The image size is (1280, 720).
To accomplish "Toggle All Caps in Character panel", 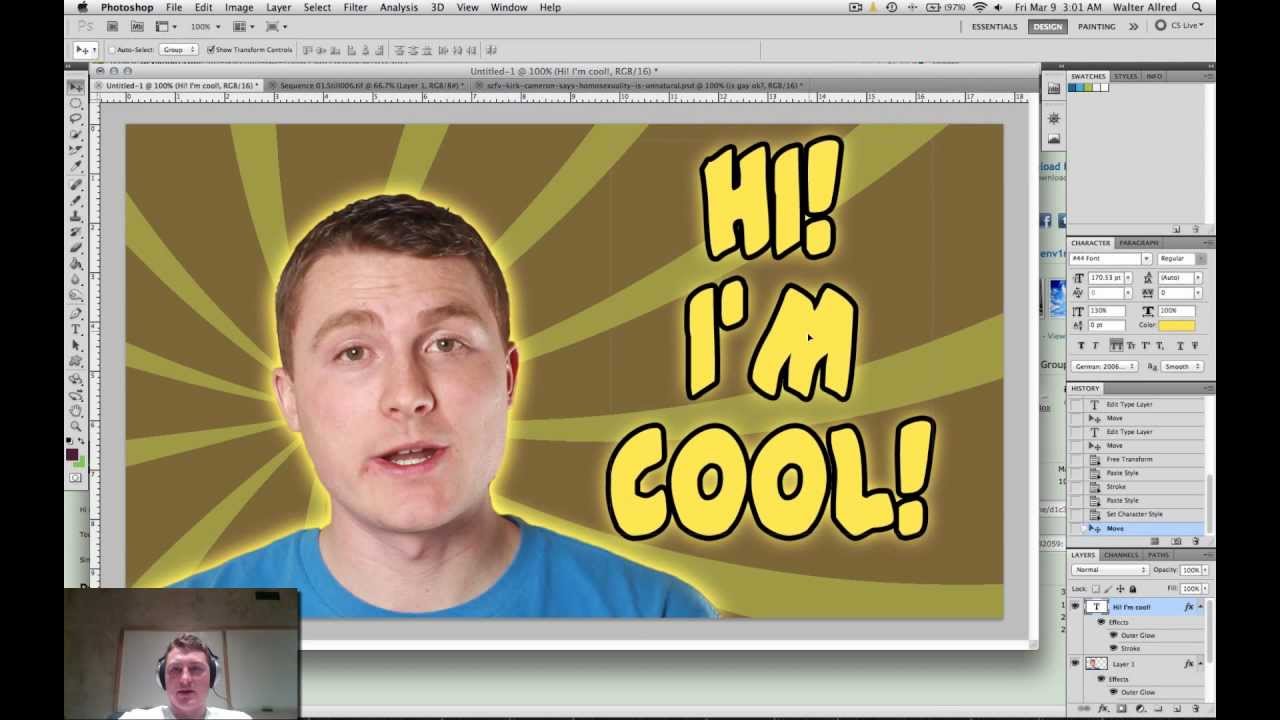I will coord(1115,345).
